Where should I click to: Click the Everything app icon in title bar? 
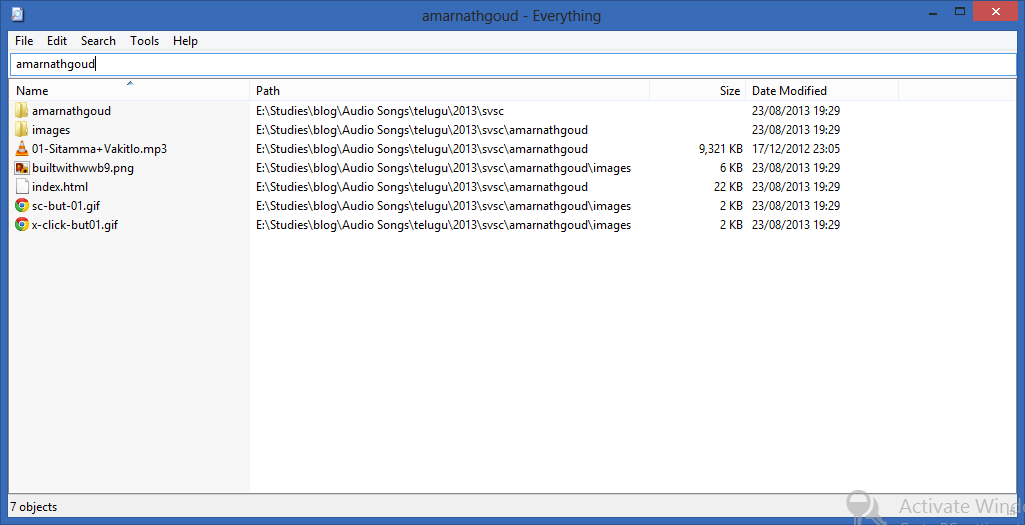(18, 14)
